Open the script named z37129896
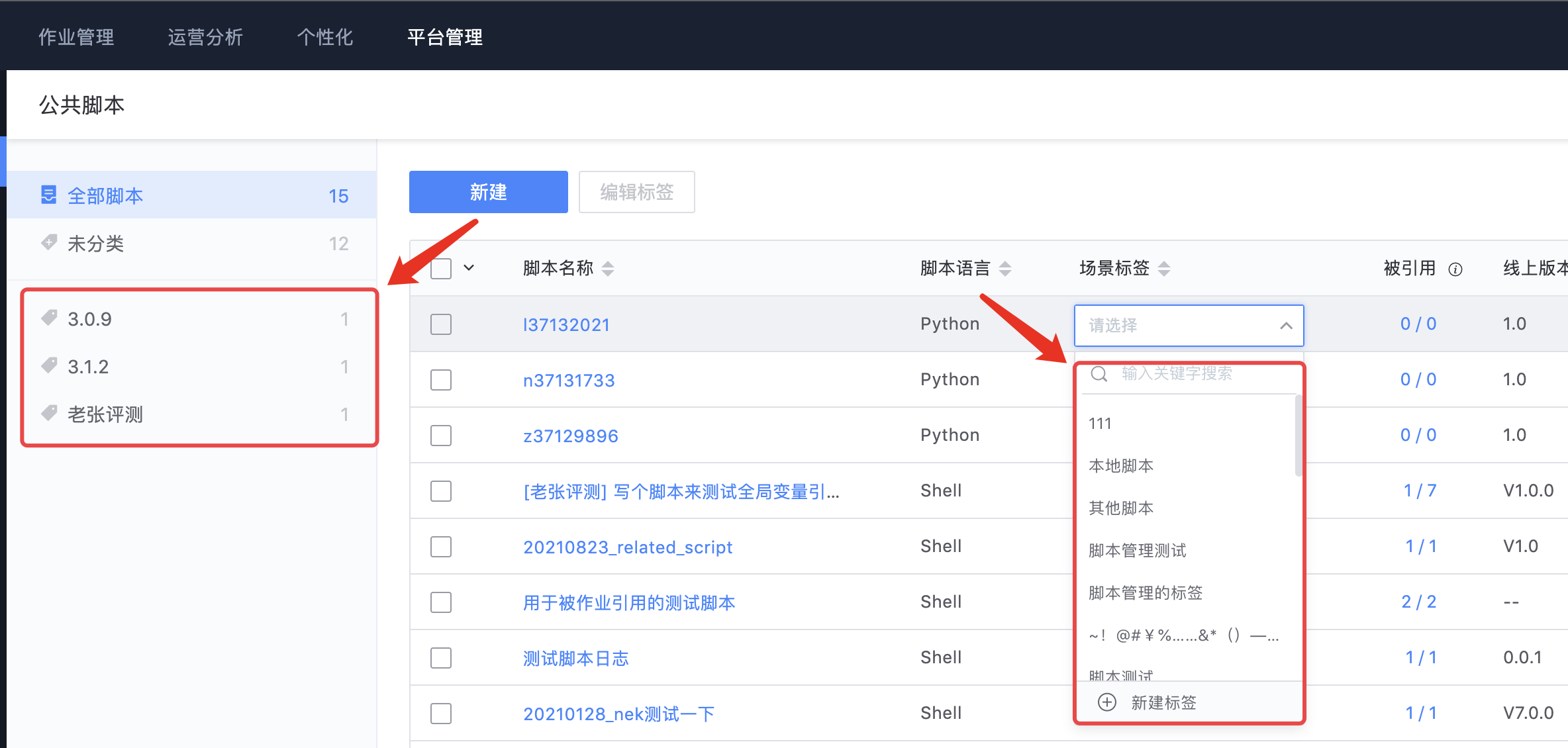This screenshot has width=1568, height=748. 571,435
